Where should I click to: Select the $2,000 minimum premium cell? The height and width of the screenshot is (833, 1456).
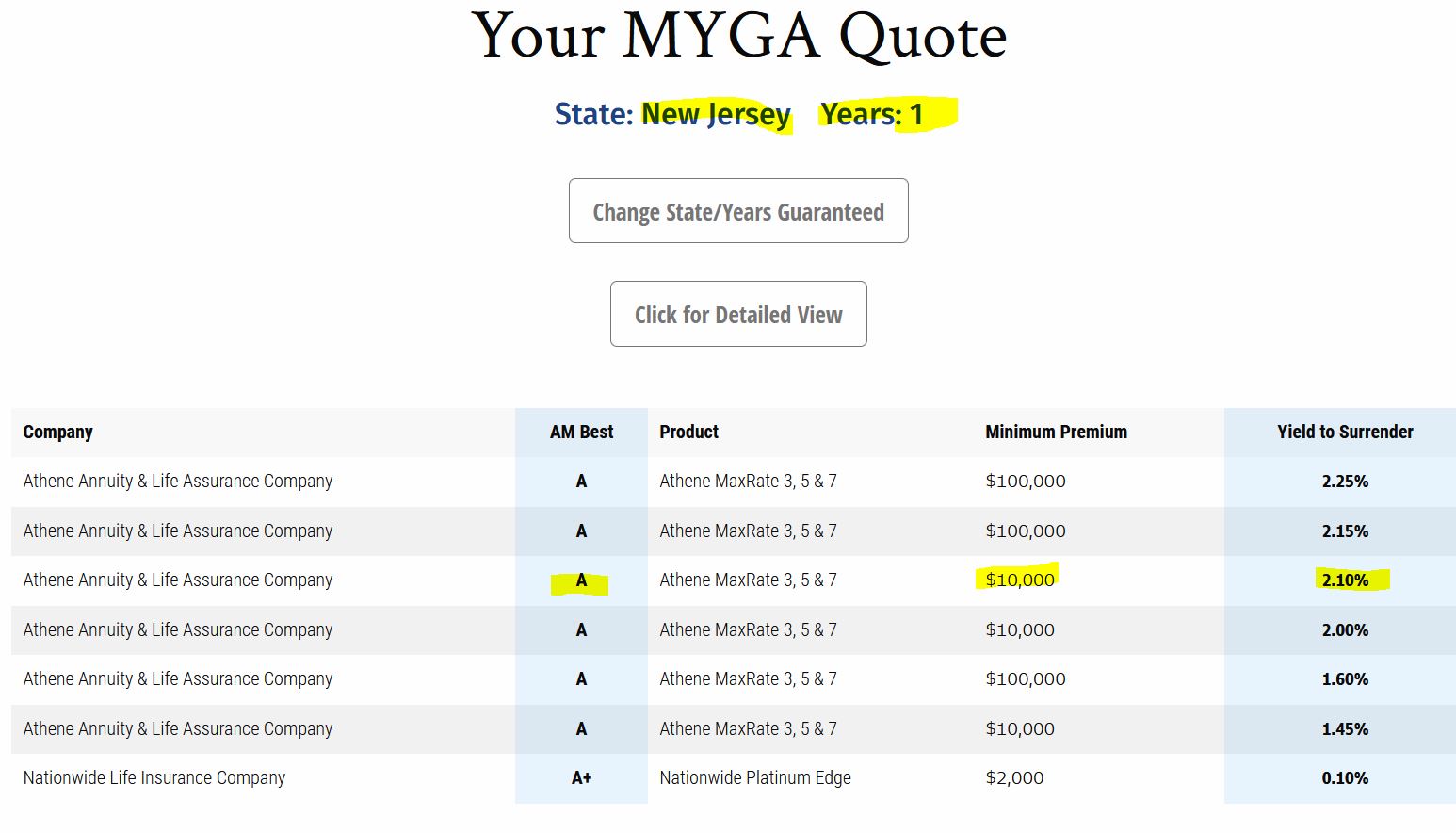[1014, 778]
